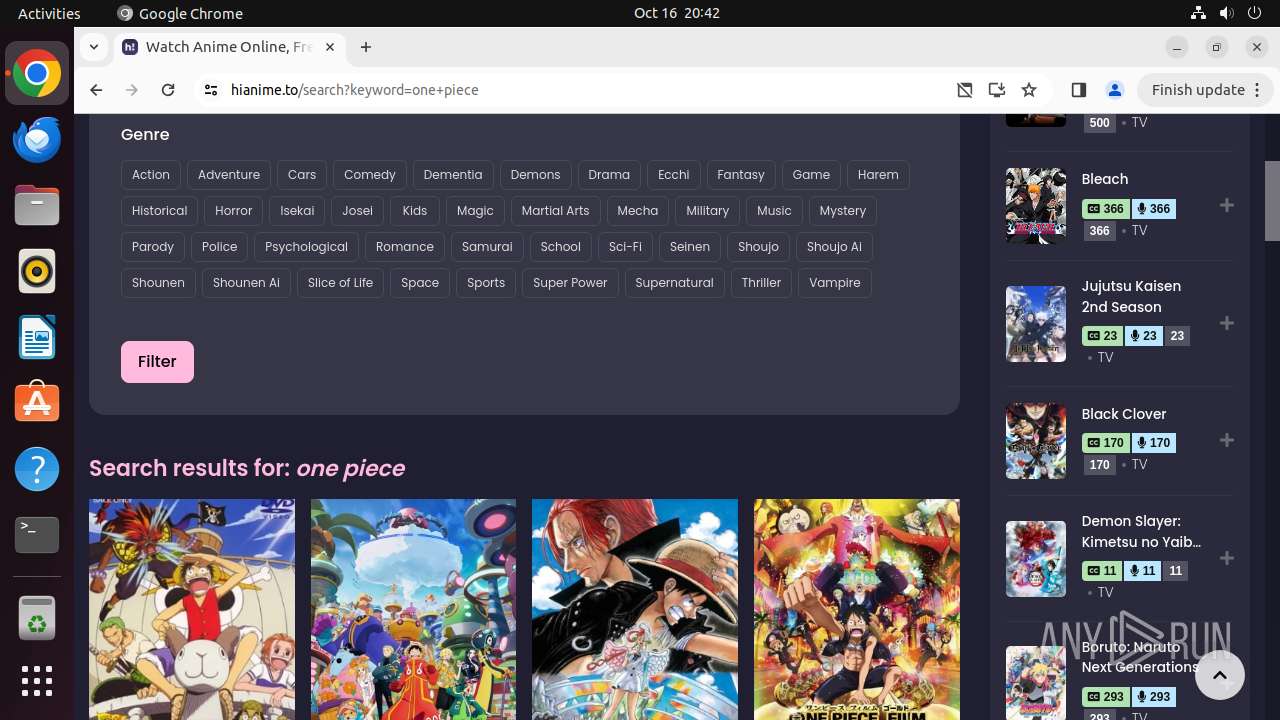The height and width of the screenshot is (720, 1280).
Task: Go back to previous page
Action: [x=96, y=90]
